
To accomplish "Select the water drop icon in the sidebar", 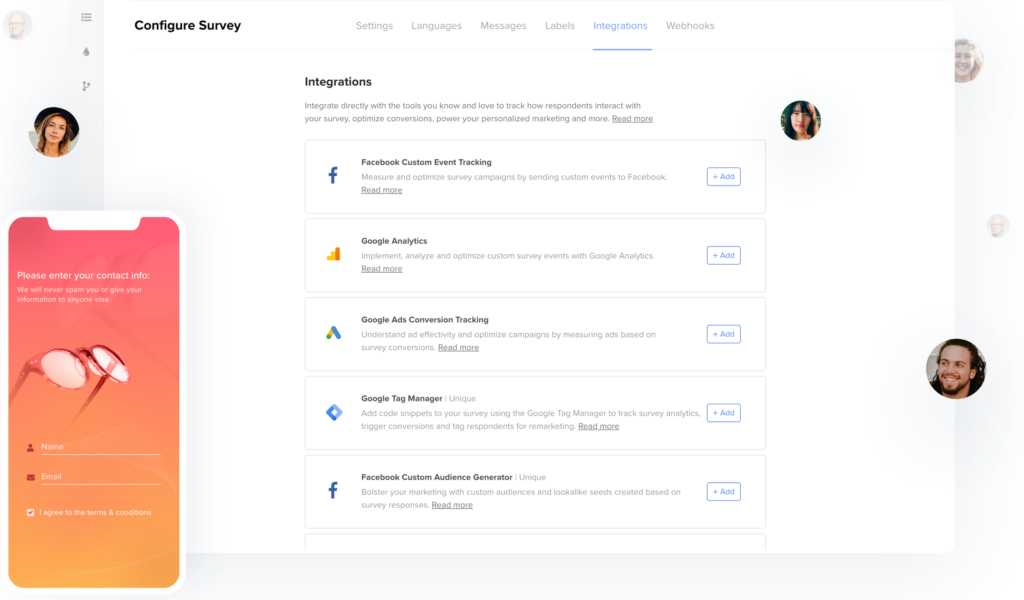I will tap(86, 51).
